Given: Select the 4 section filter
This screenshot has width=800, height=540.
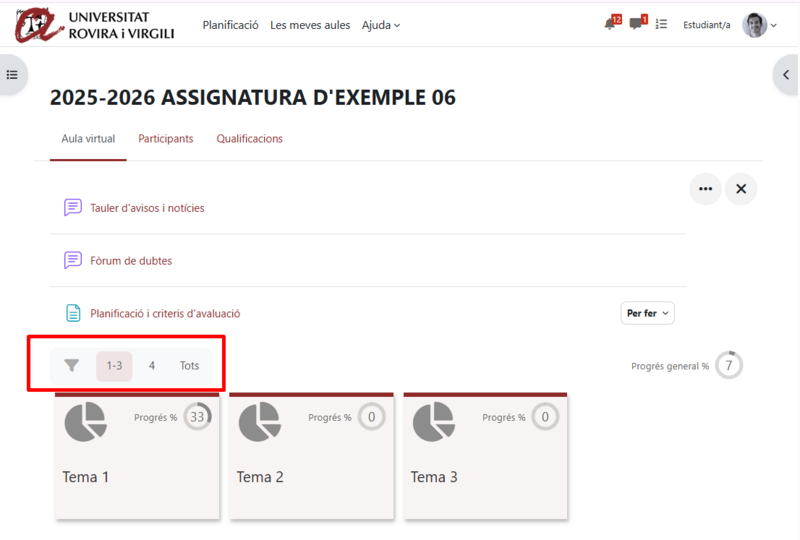Looking at the screenshot, I should click(152, 366).
